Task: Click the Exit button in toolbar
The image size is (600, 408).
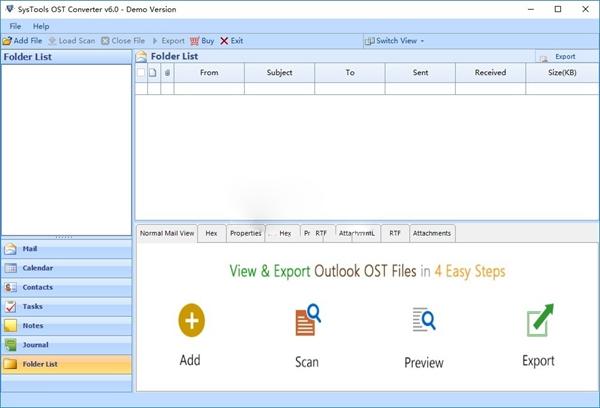Action: coord(231,41)
